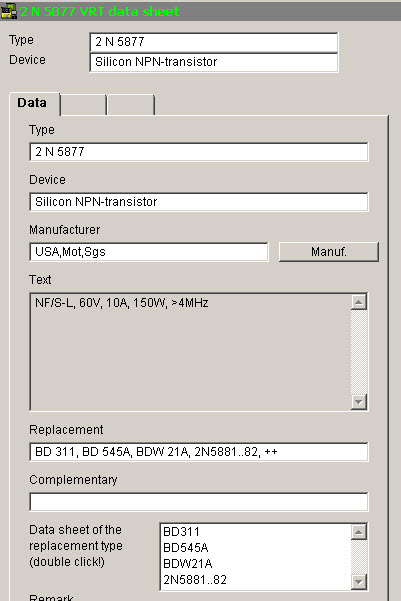Focus the Device field inside the Data tab
Screen dimensions: 401x601
199,202
